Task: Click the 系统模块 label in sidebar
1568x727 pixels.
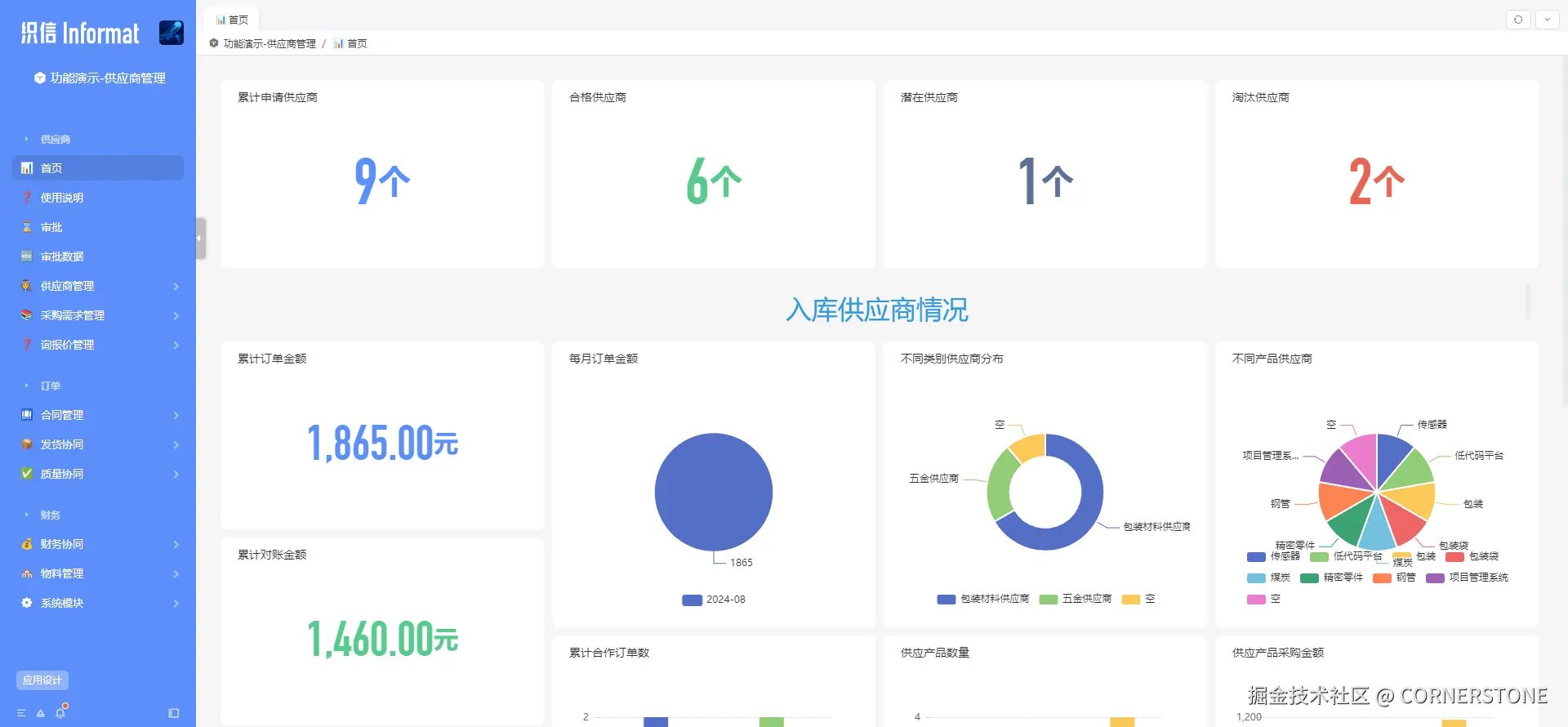Action: coord(62,603)
